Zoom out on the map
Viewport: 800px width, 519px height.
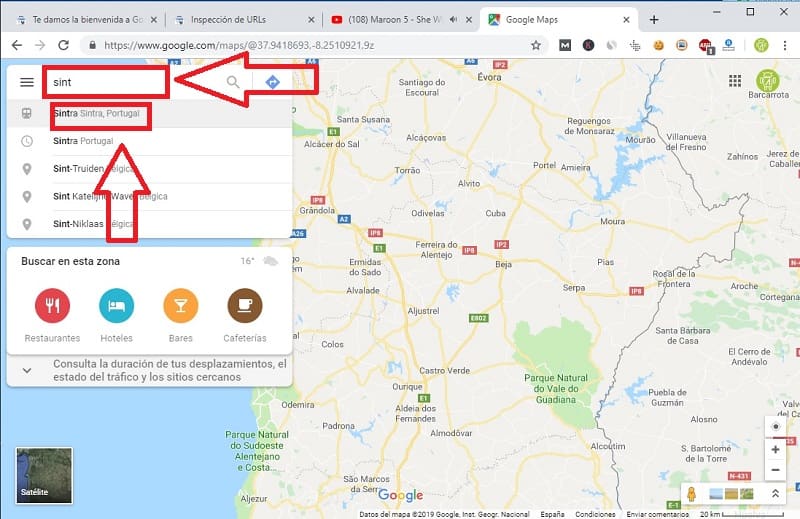776,470
